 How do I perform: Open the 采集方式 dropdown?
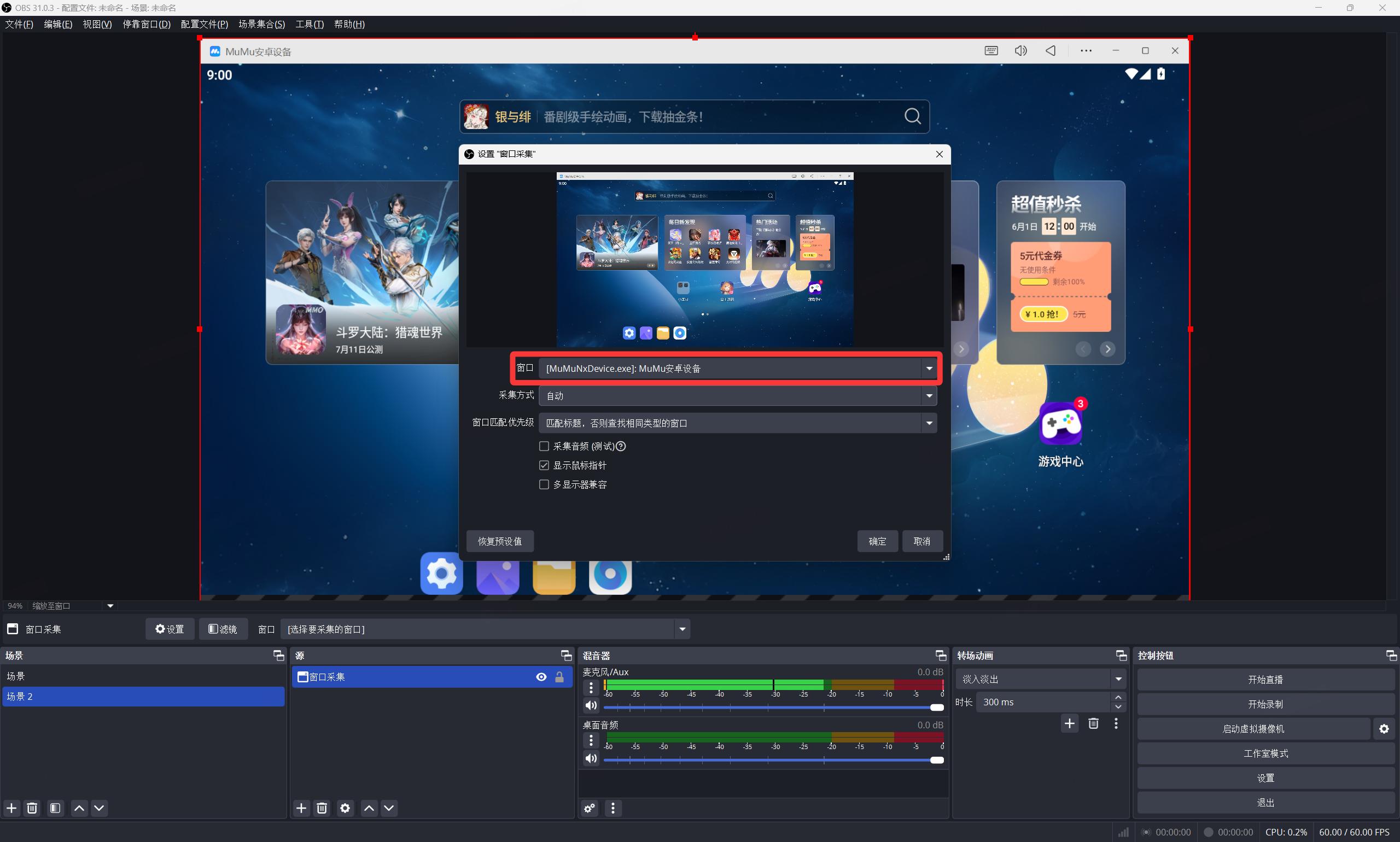tap(737, 395)
